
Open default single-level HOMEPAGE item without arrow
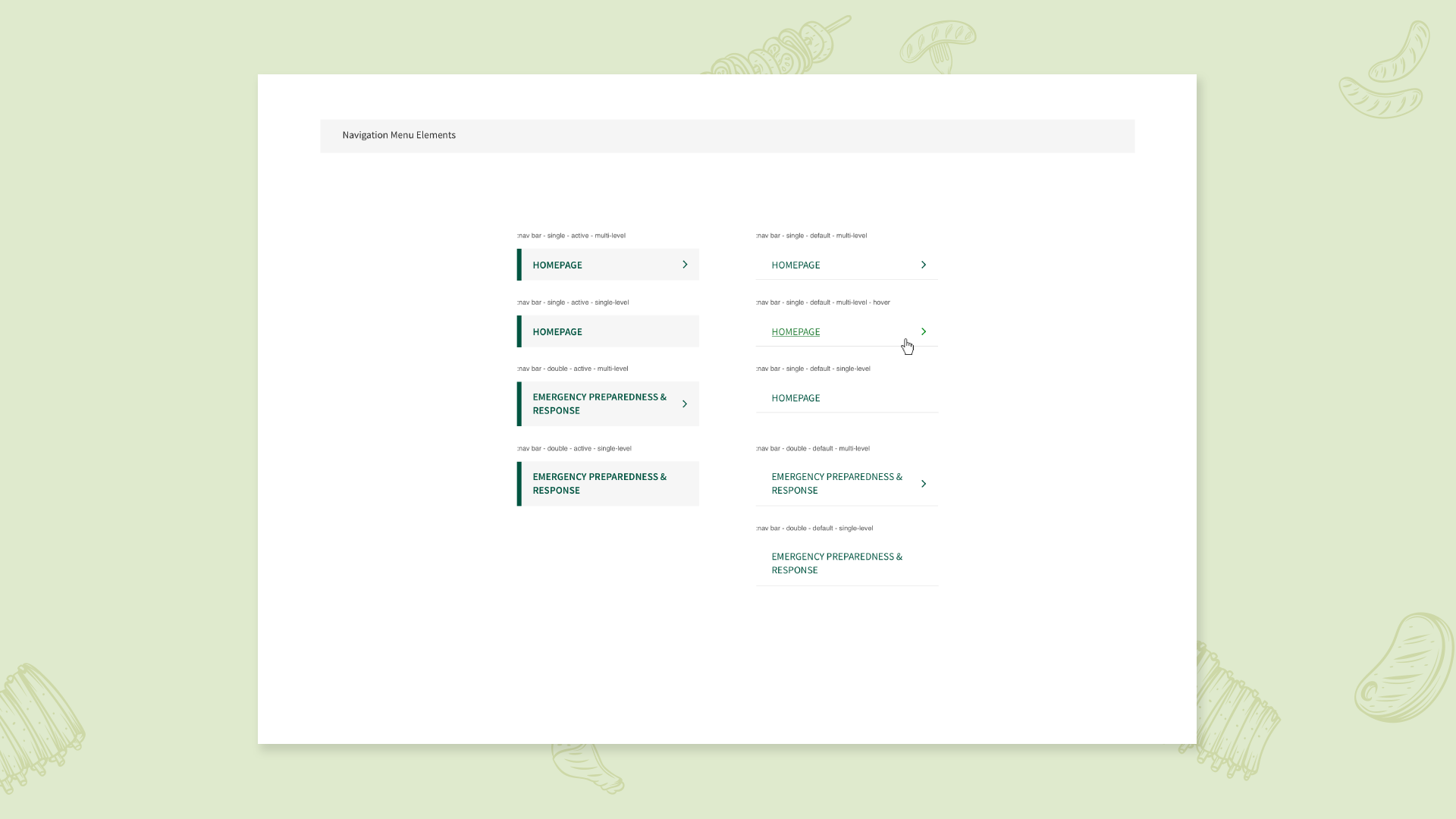tap(795, 398)
